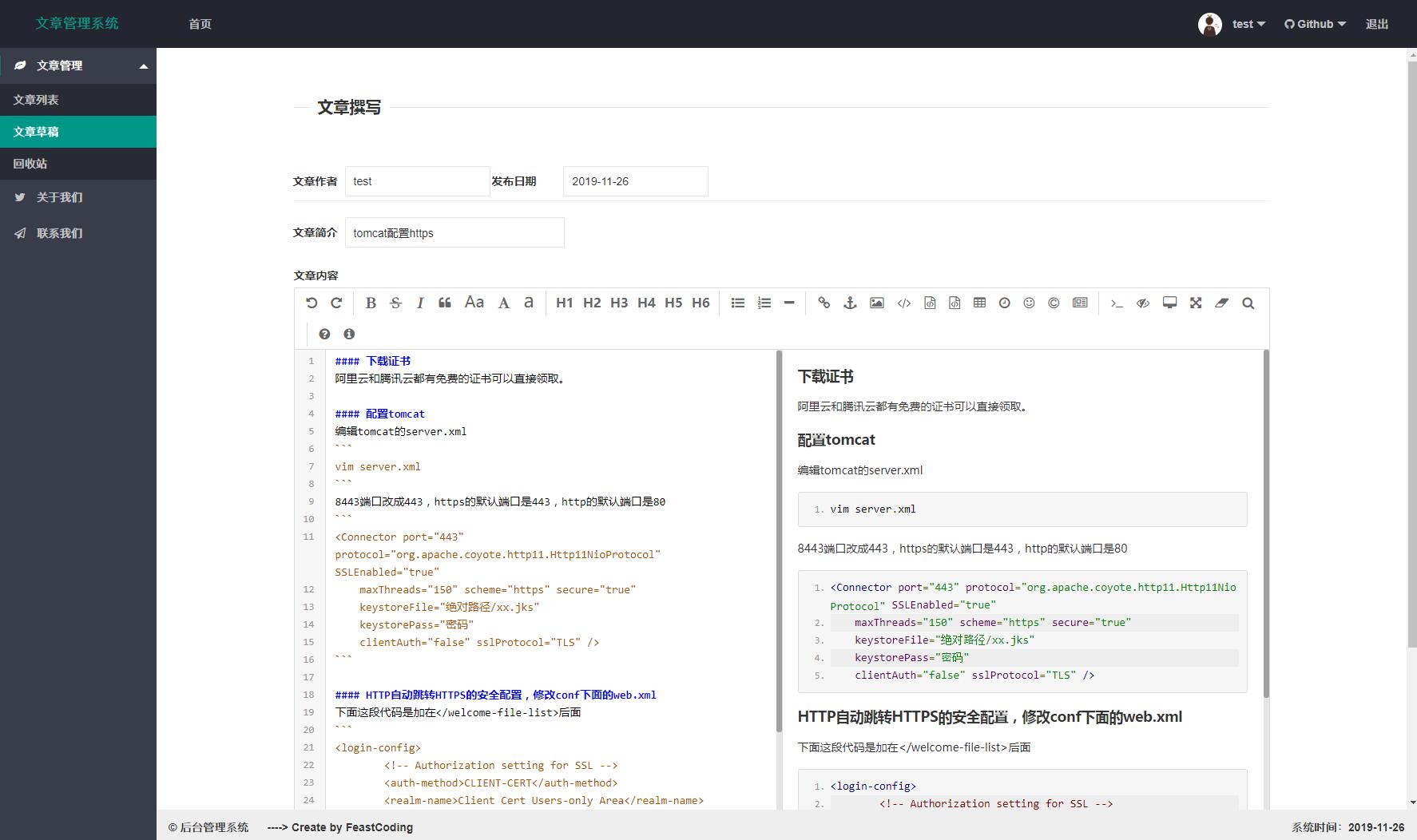Insert a hyperlink with the link icon
1417x840 pixels.
tap(824, 303)
